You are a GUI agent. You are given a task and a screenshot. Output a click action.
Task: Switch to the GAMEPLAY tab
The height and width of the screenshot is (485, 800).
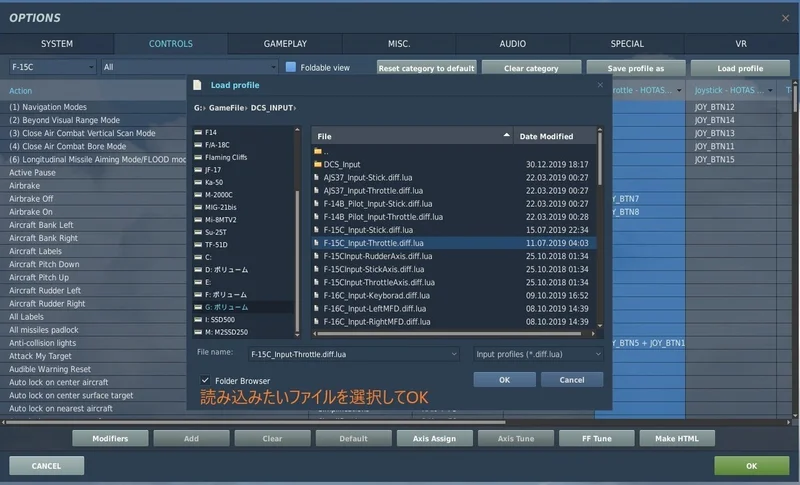point(285,44)
